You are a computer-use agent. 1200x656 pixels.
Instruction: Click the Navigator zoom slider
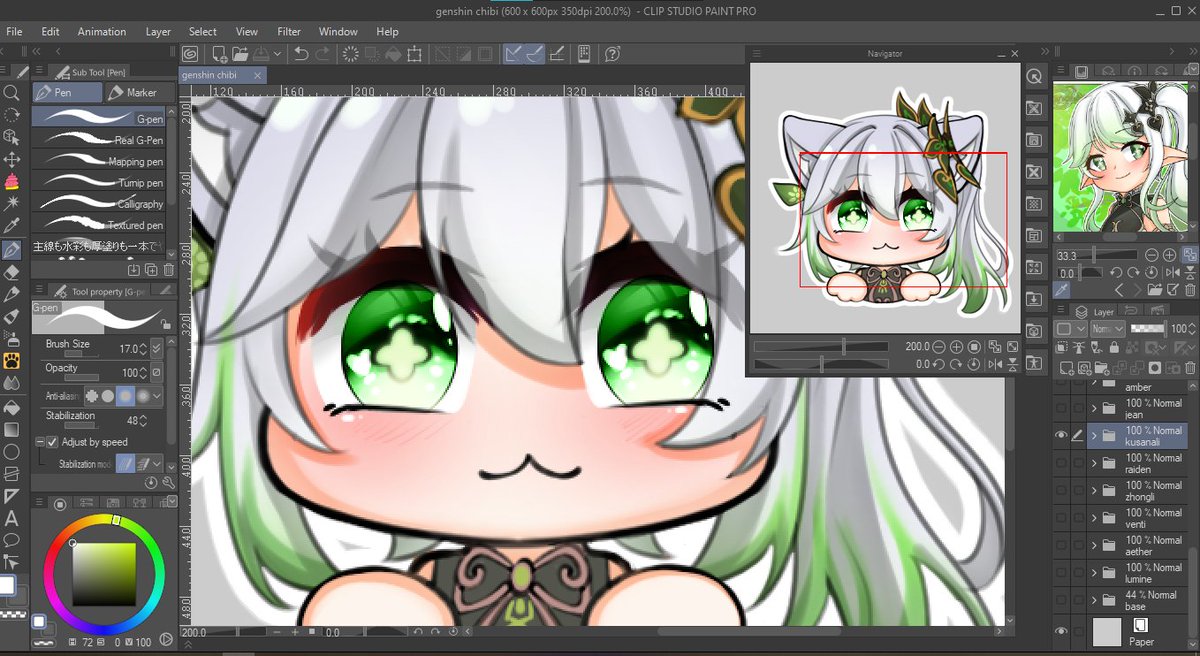pyautogui.click(x=820, y=347)
